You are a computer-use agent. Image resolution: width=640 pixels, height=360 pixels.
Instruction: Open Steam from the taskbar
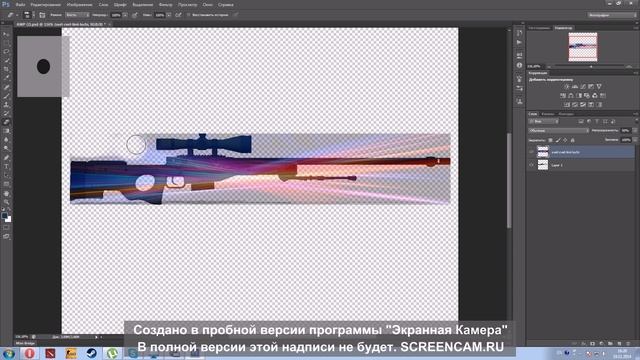pos(91,353)
